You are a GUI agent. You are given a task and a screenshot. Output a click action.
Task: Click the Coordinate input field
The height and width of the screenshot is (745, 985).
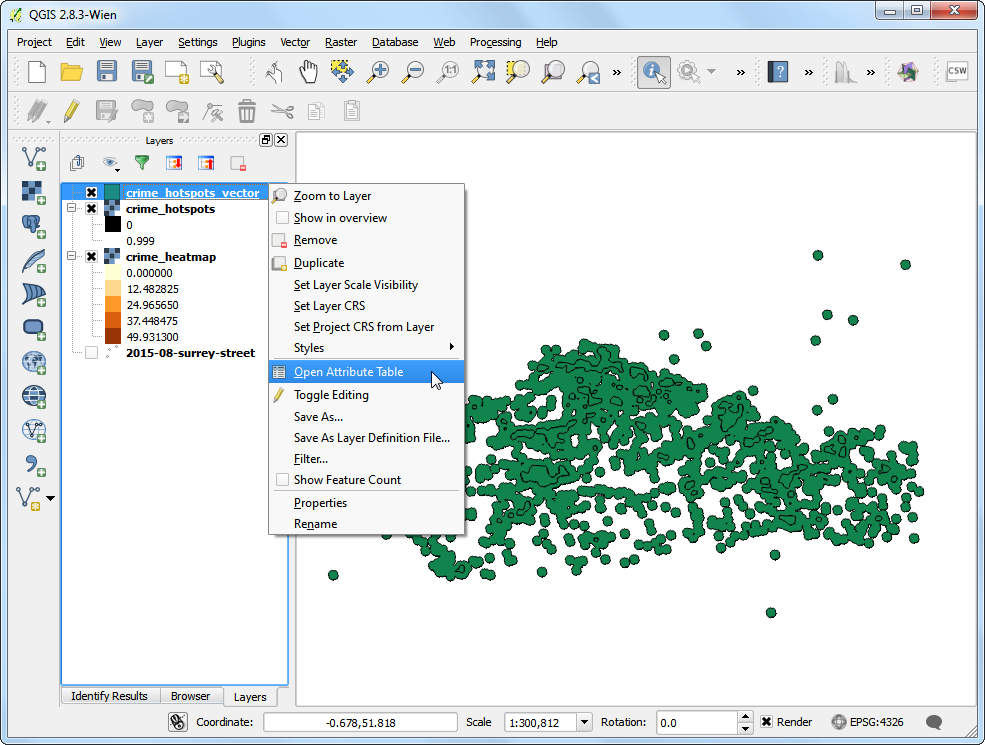coord(361,722)
